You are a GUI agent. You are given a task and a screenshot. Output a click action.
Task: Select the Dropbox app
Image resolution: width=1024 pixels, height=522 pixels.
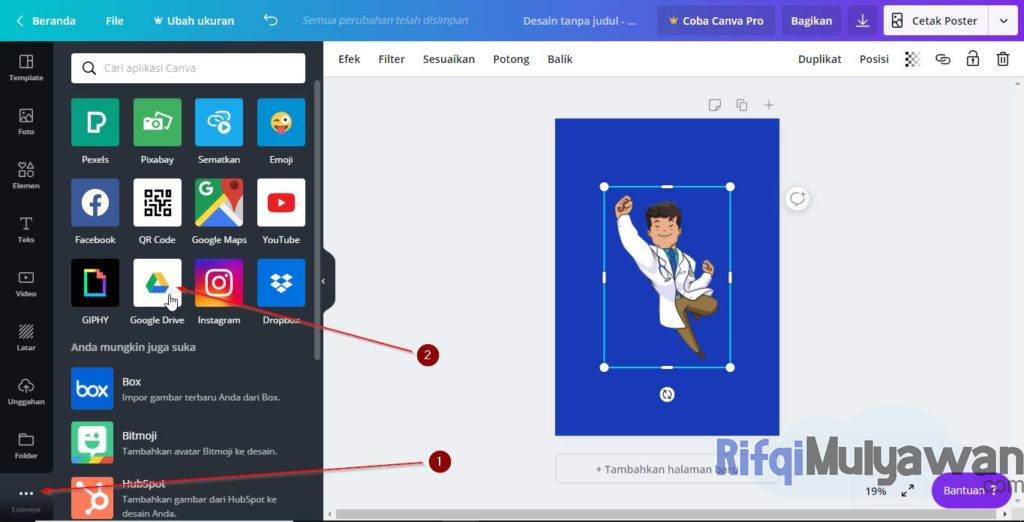coord(281,283)
